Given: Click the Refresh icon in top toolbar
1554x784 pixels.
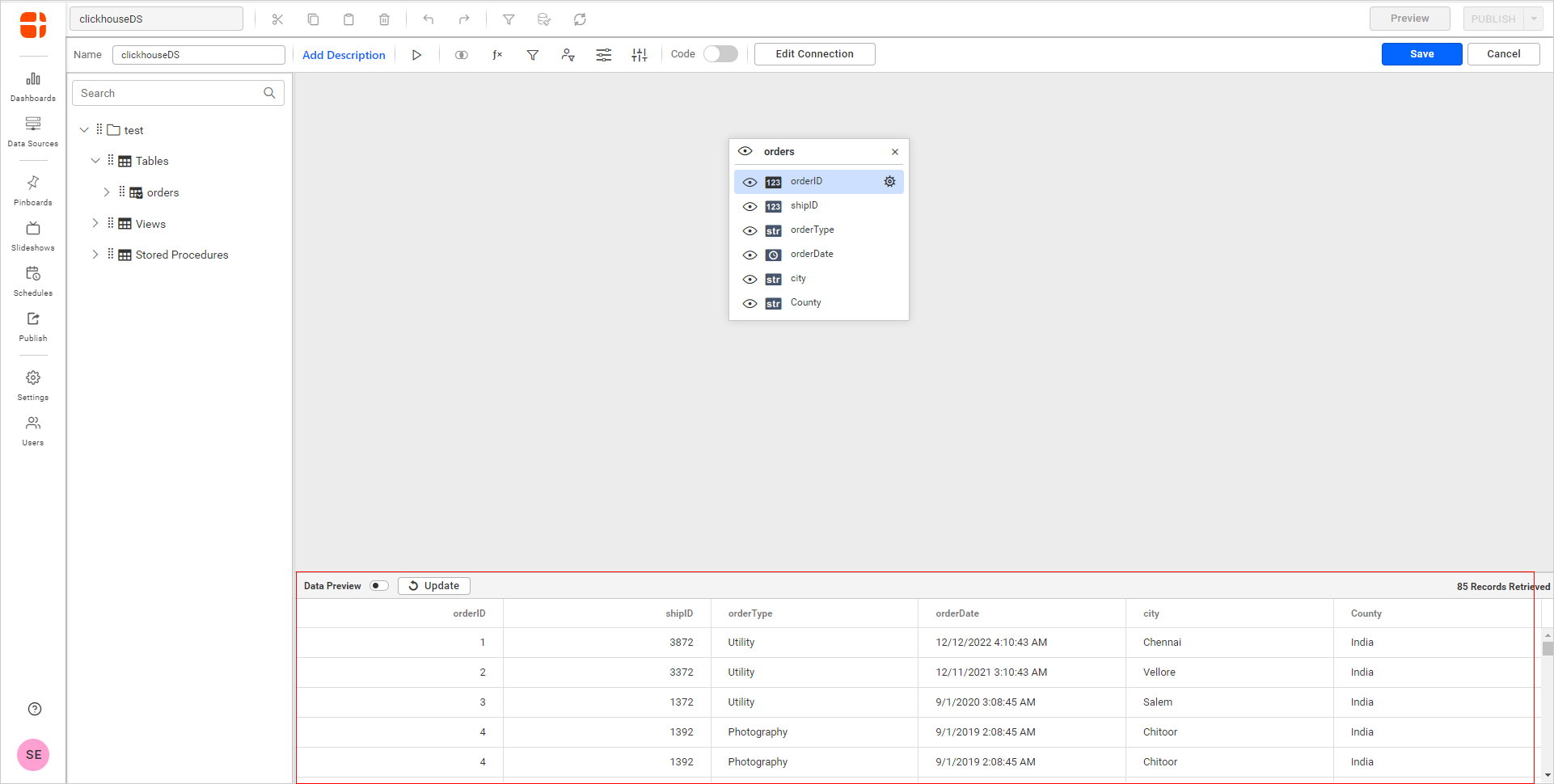Looking at the screenshot, I should click(x=580, y=19).
